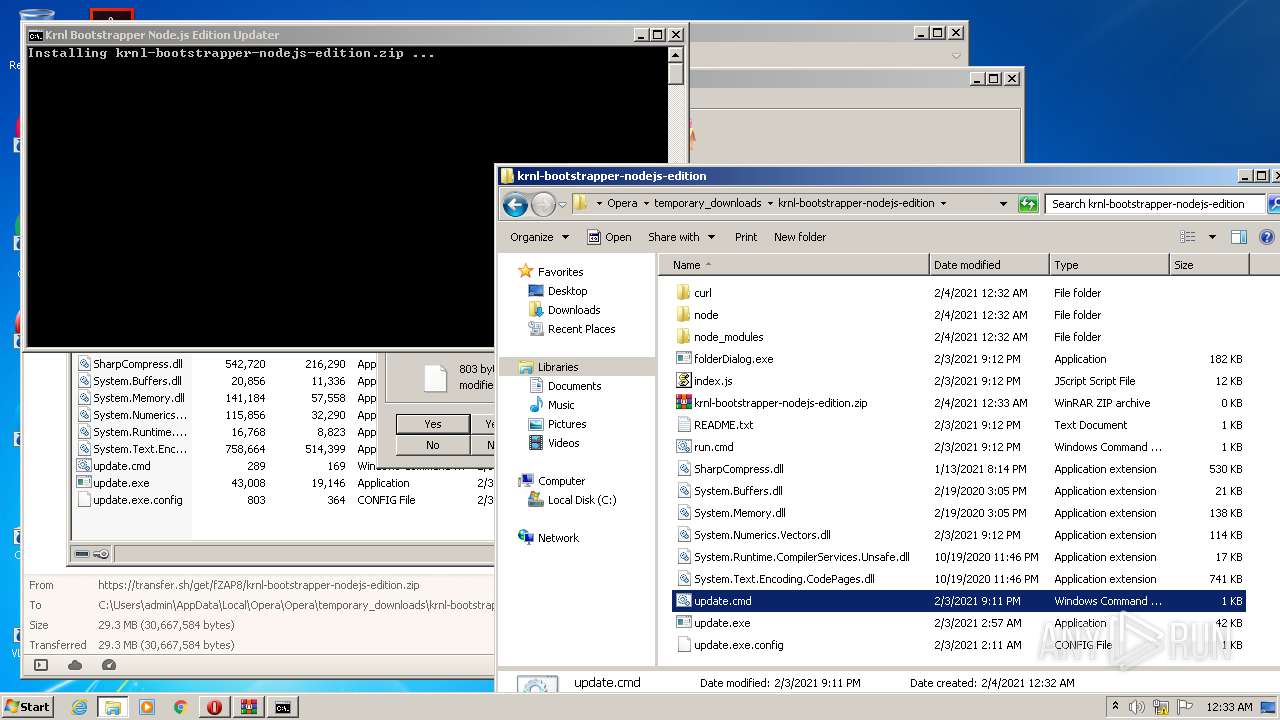Select the curl folder
1280x720 pixels.
tap(703, 293)
